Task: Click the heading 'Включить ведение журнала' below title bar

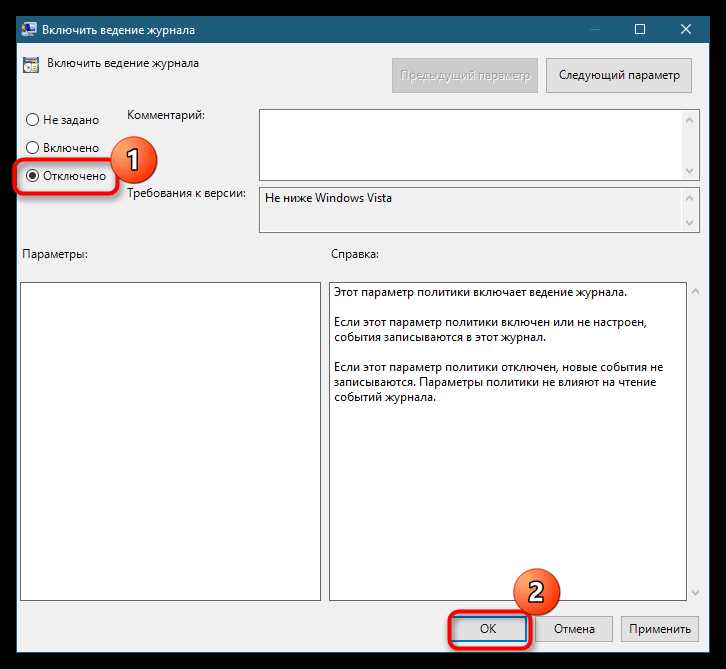Action: (123, 63)
